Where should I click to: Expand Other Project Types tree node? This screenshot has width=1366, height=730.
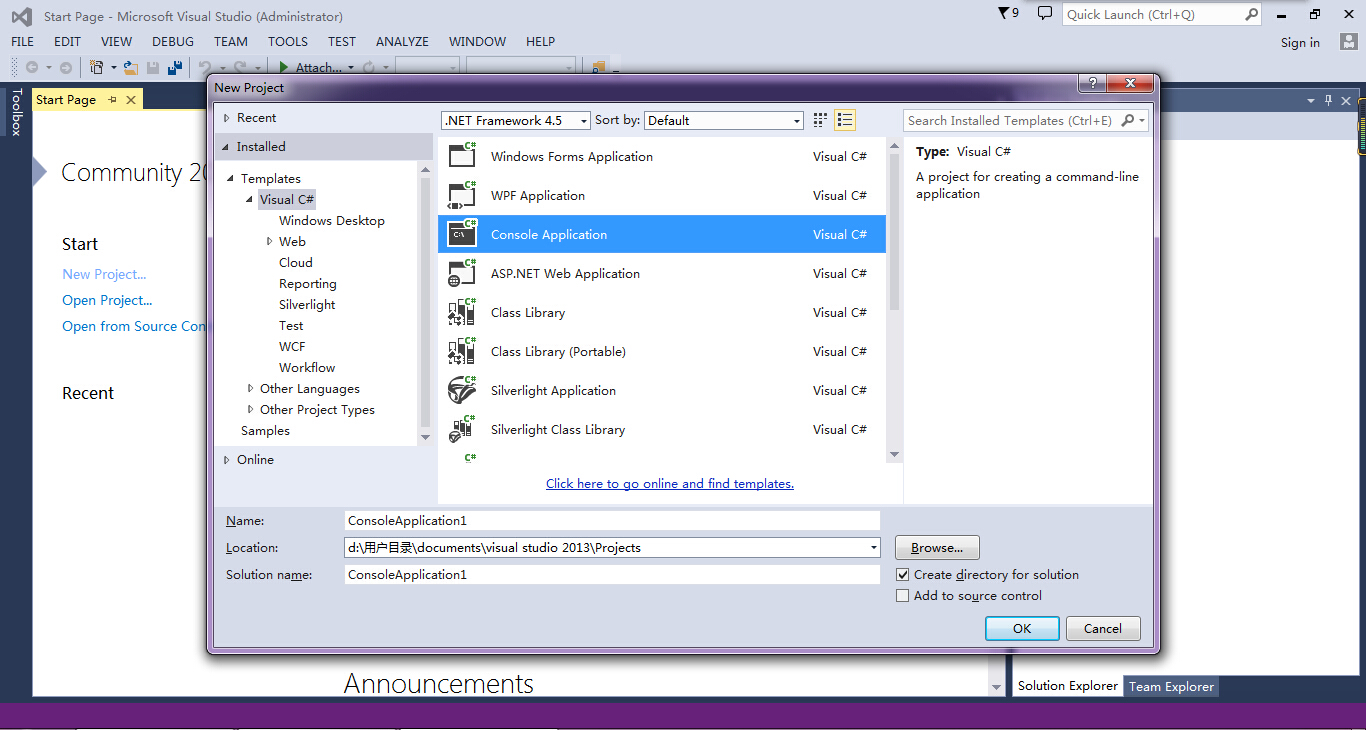251,410
